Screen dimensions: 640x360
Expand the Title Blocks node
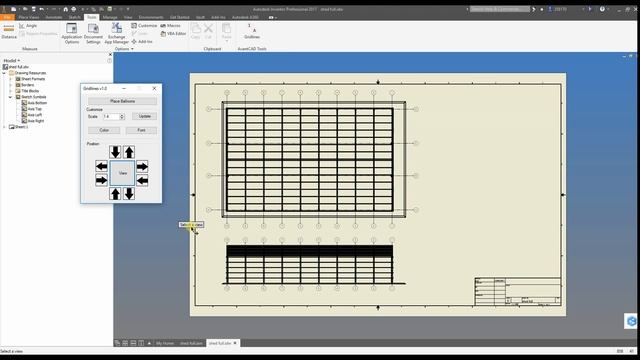11,91
